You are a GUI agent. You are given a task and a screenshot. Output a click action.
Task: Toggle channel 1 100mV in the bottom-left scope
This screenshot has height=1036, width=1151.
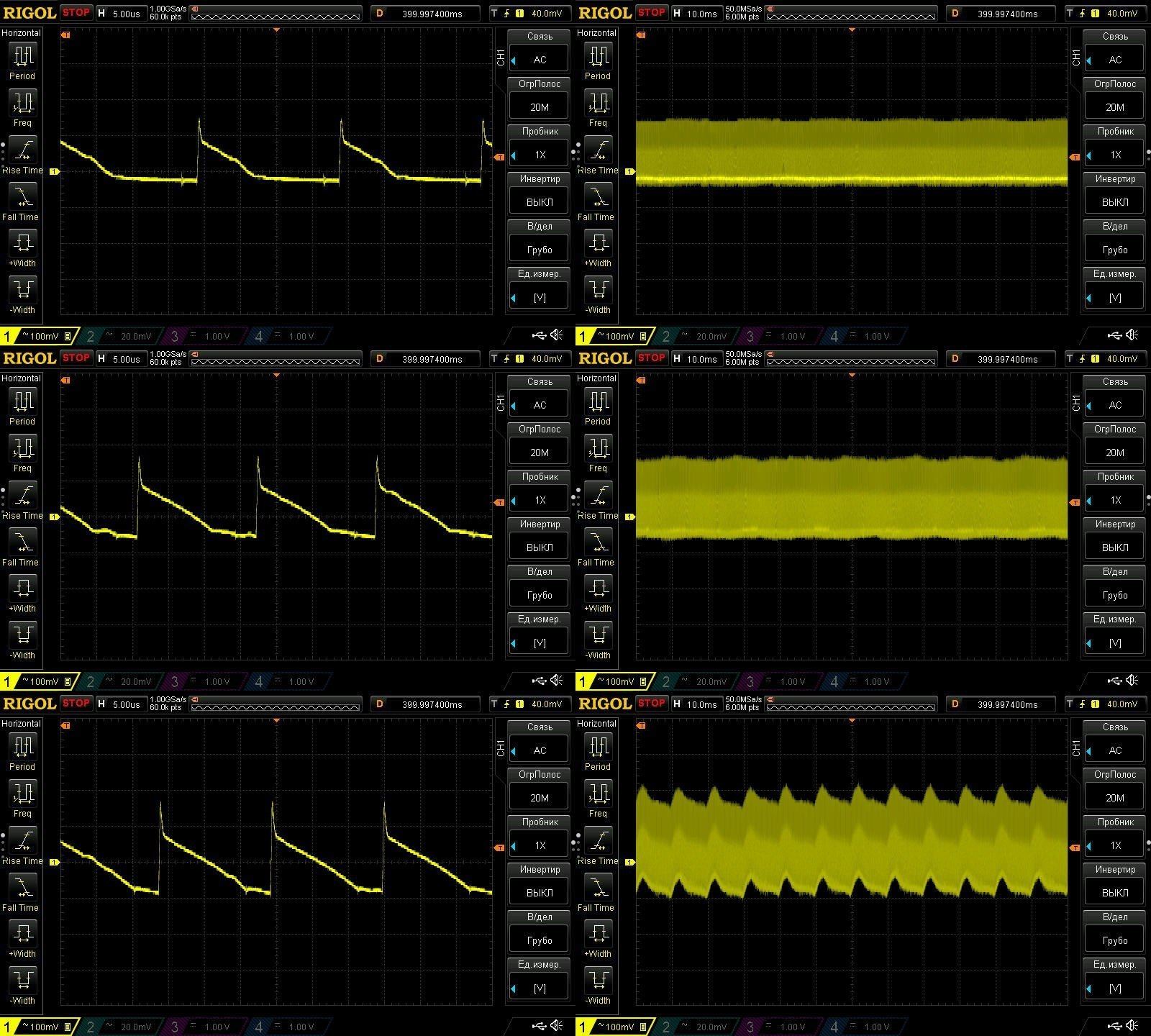click(x=37, y=1027)
